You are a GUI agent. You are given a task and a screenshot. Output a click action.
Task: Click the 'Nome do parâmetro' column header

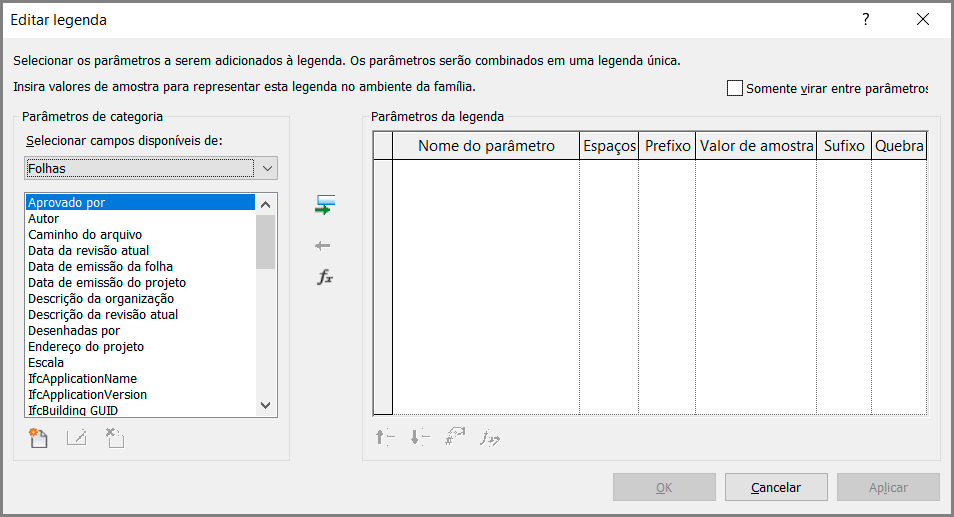click(x=486, y=147)
